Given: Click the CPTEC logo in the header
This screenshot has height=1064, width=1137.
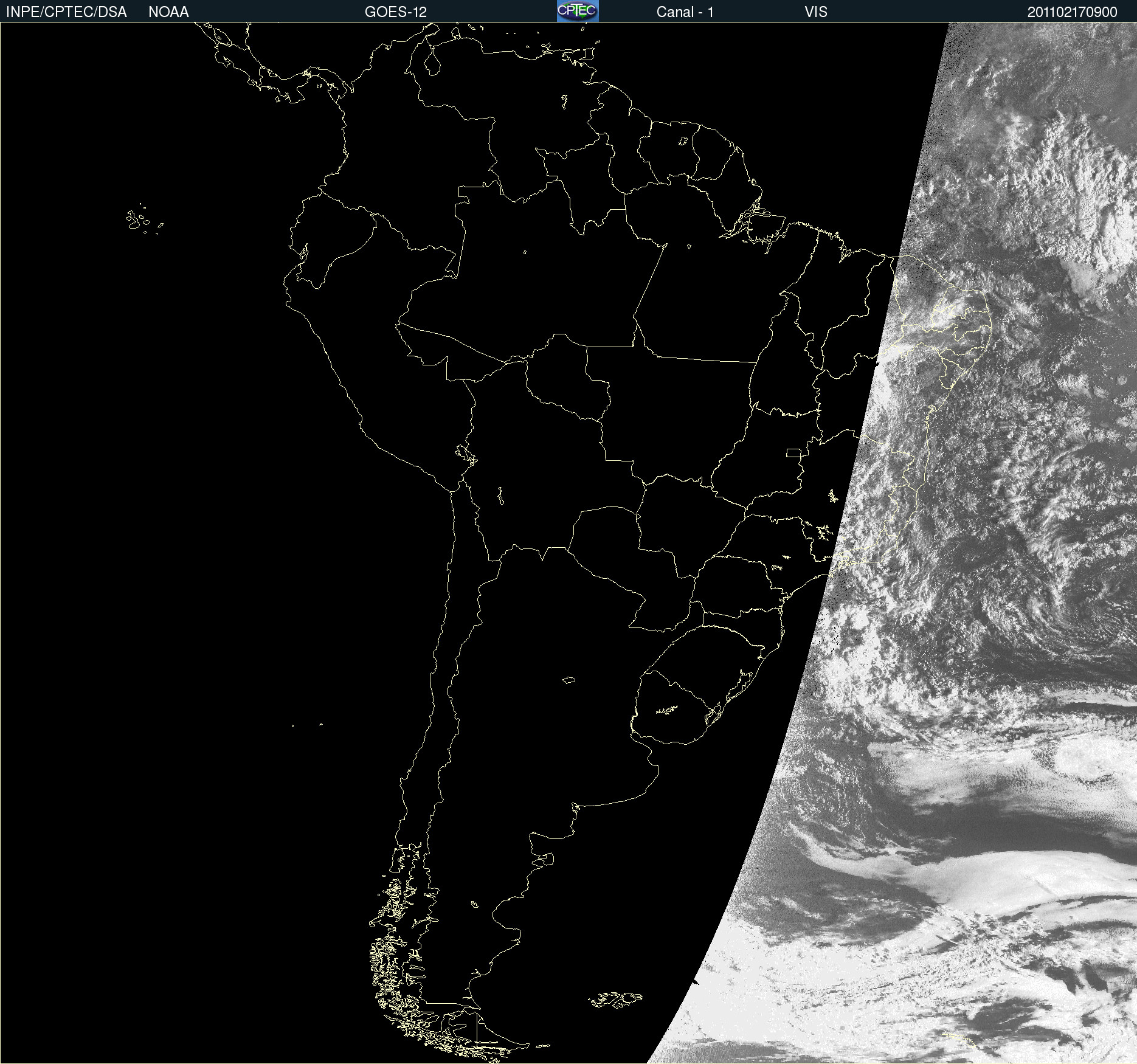Looking at the screenshot, I should pyautogui.click(x=578, y=11).
